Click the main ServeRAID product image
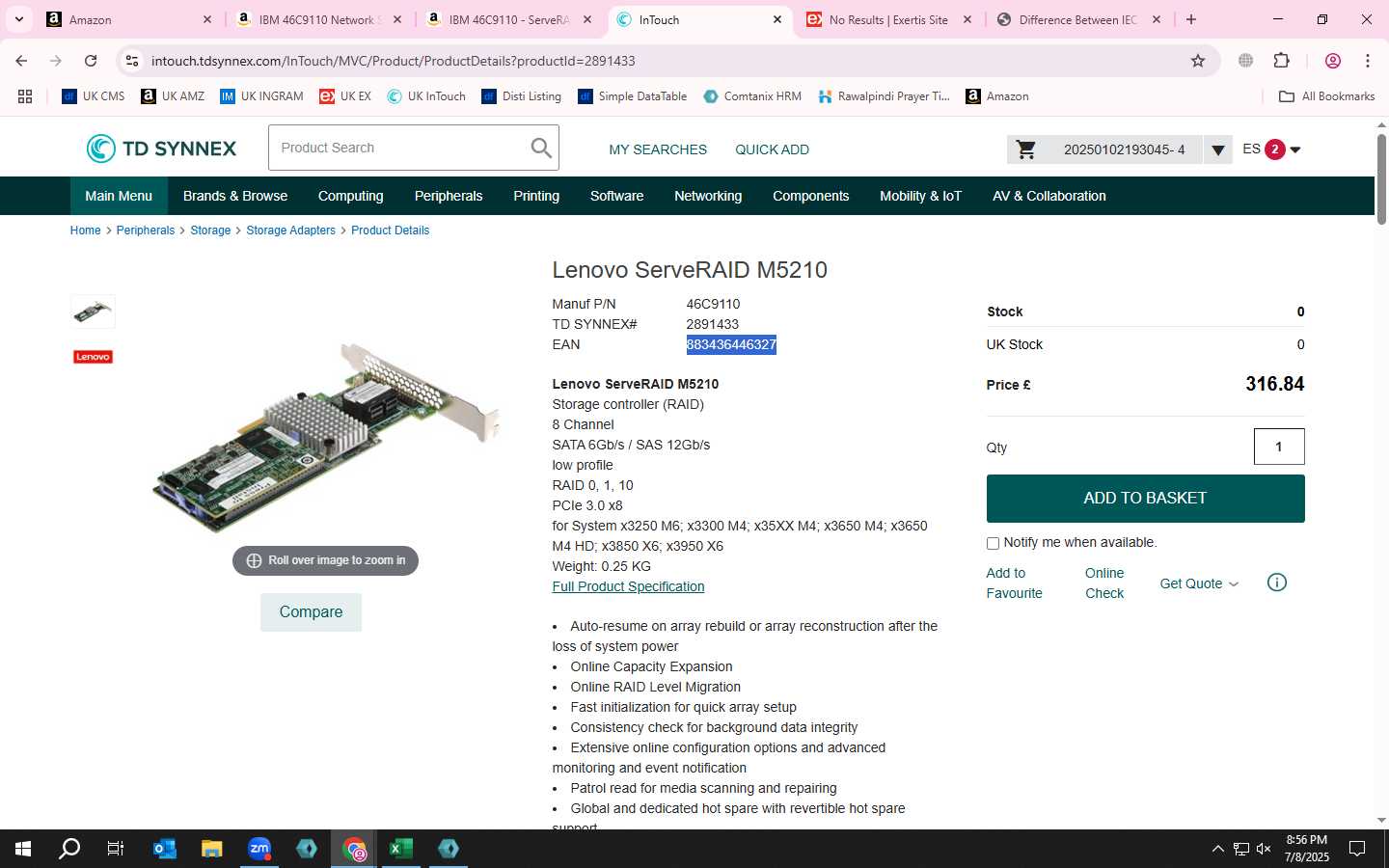Screen dimensions: 1389x868 coord(326,436)
